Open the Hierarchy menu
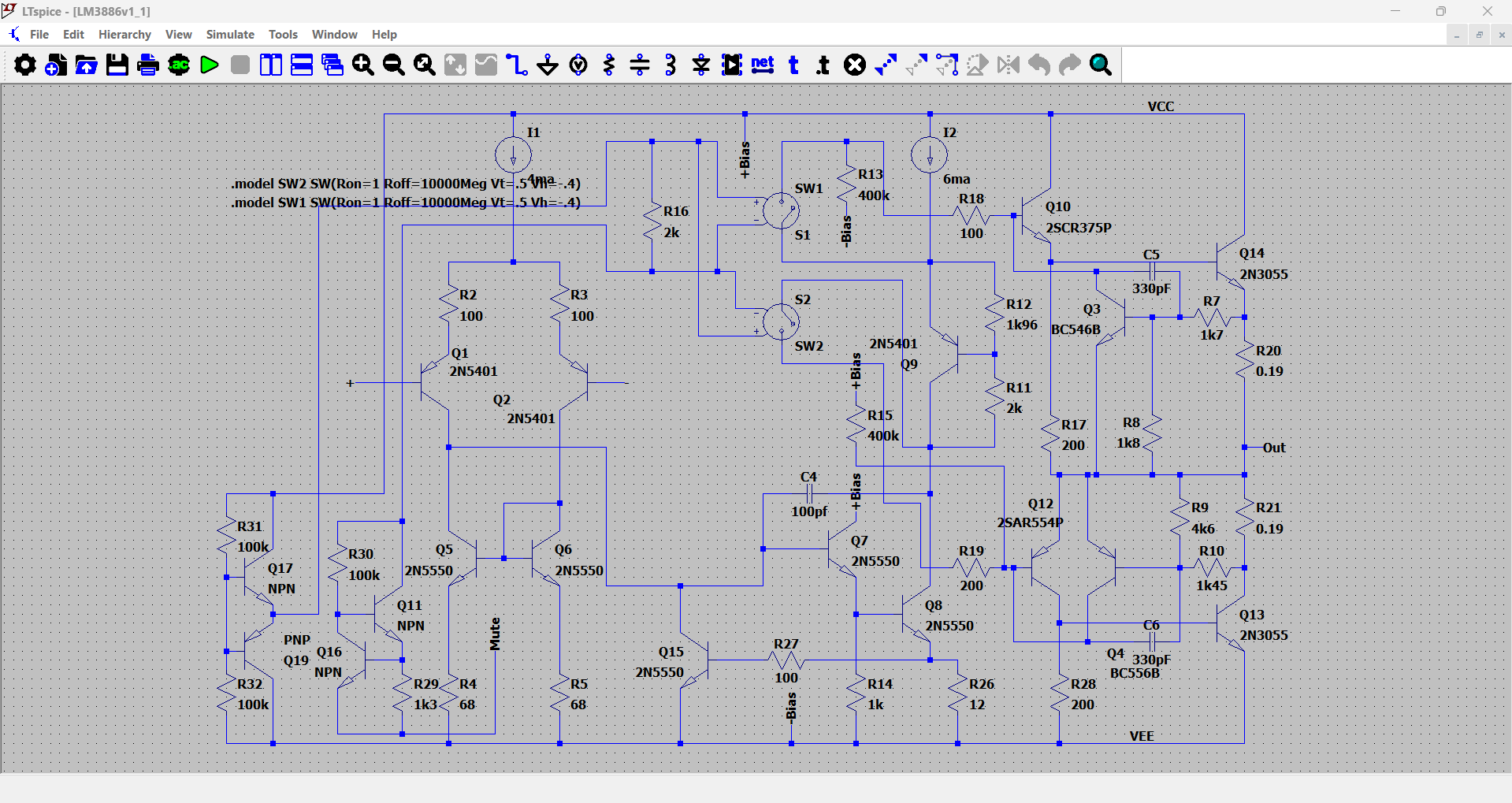This screenshot has height=803, width=1512. pos(124,35)
